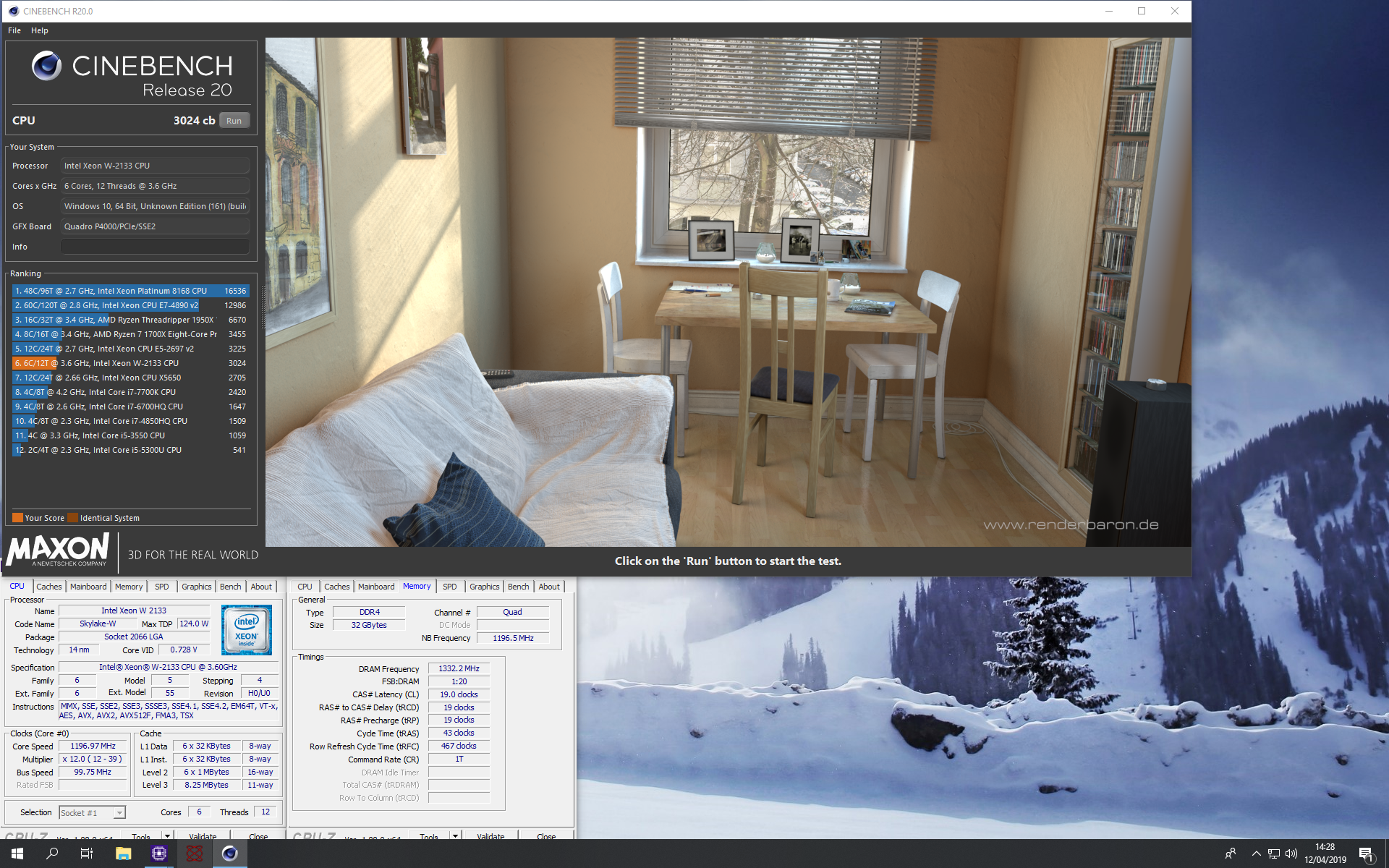Image resolution: width=1389 pixels, height=868 pixels.
Task: Open Graphics tab in right CPU-Z window
Action: point(485,587)
